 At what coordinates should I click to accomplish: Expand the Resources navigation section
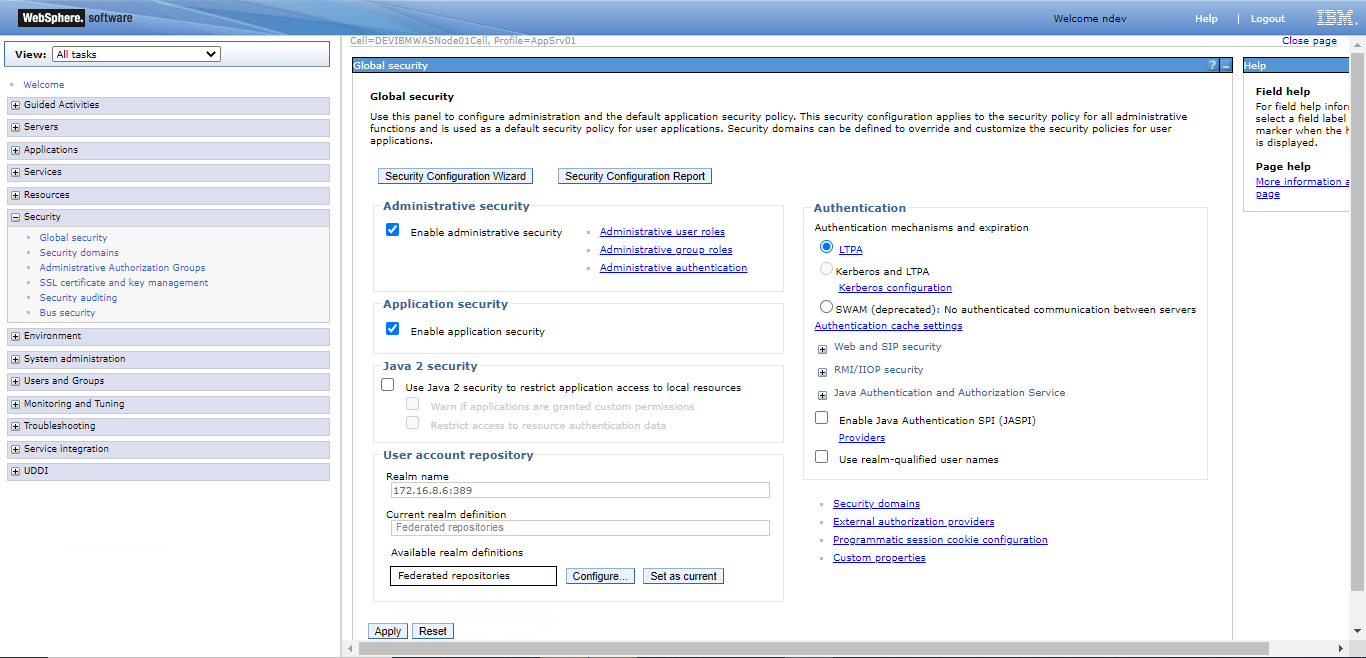click(x=15, y=195)
